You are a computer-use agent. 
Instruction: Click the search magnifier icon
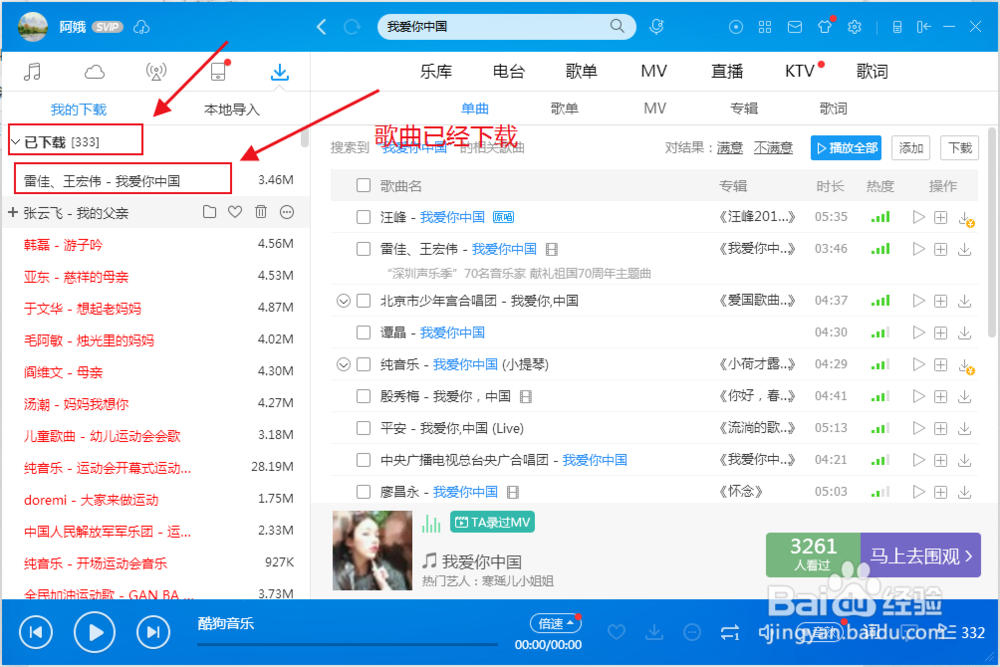pyautogui.click(x=617, y=26)
